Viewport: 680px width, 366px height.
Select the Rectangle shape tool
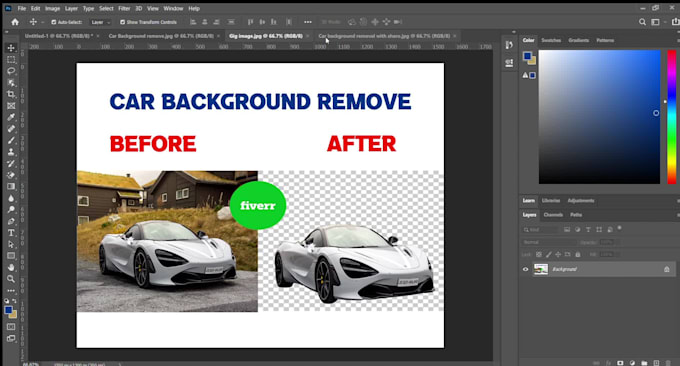(x=11, y=256)
